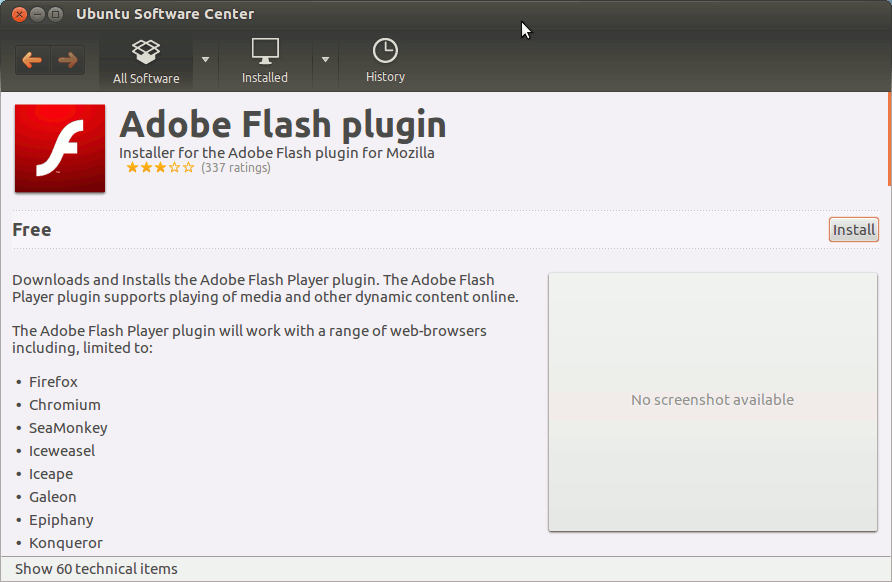Viewport: 892px width, 582px height.
Task: Expand the Installed section dropdown arrow
Action: [325, 60]
